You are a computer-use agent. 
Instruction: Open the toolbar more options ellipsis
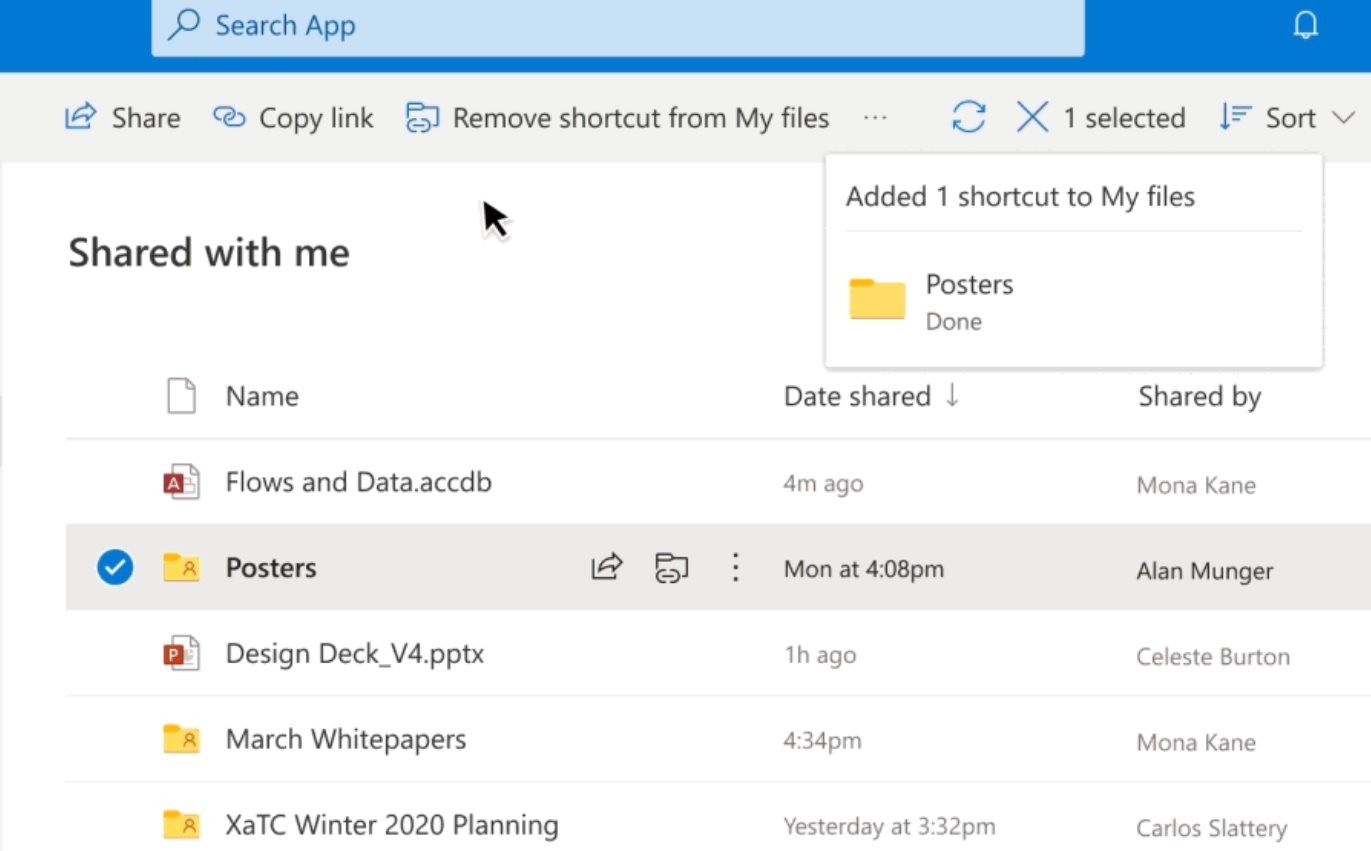[875, 118]
